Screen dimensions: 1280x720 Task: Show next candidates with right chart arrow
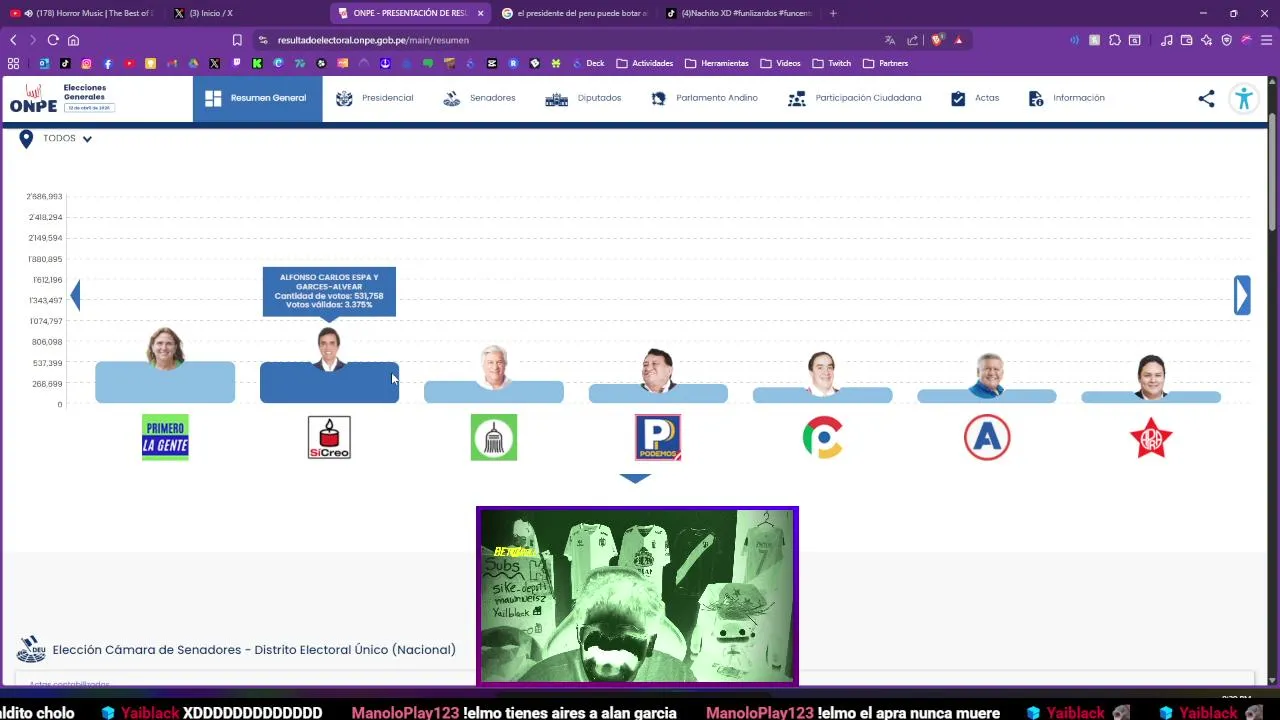1242,296
